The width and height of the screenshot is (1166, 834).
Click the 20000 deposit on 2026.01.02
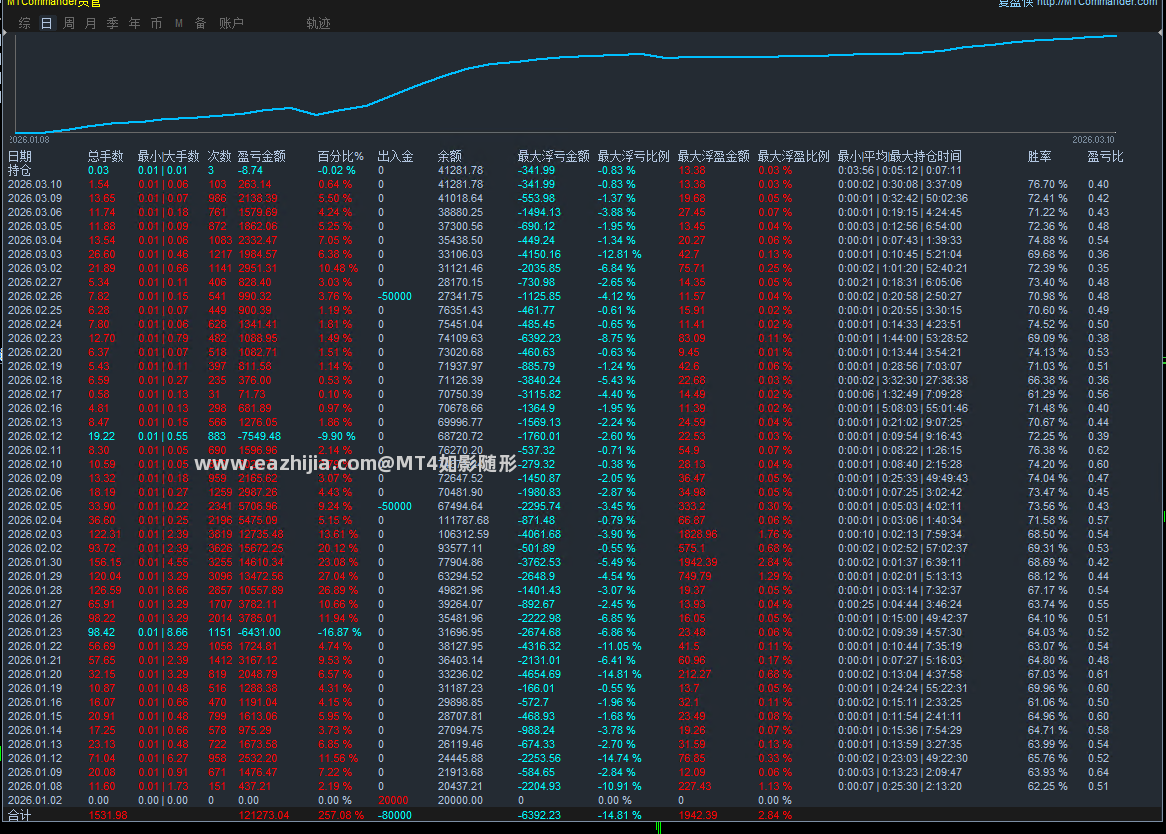393,801
